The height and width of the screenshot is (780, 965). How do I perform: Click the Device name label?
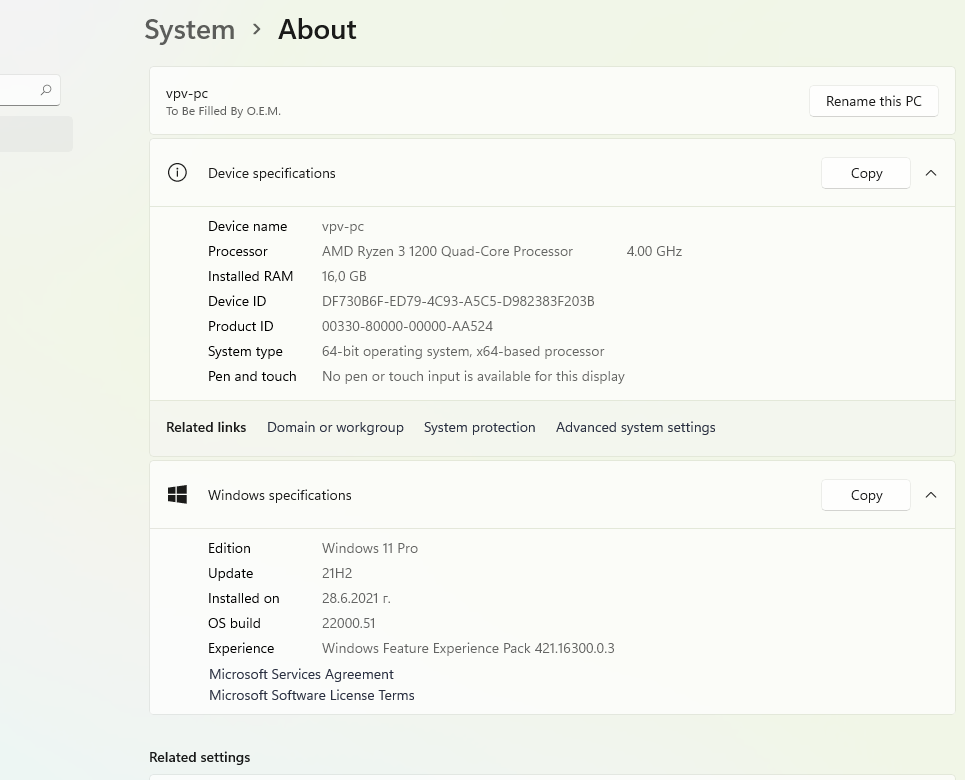coord(247,227)
